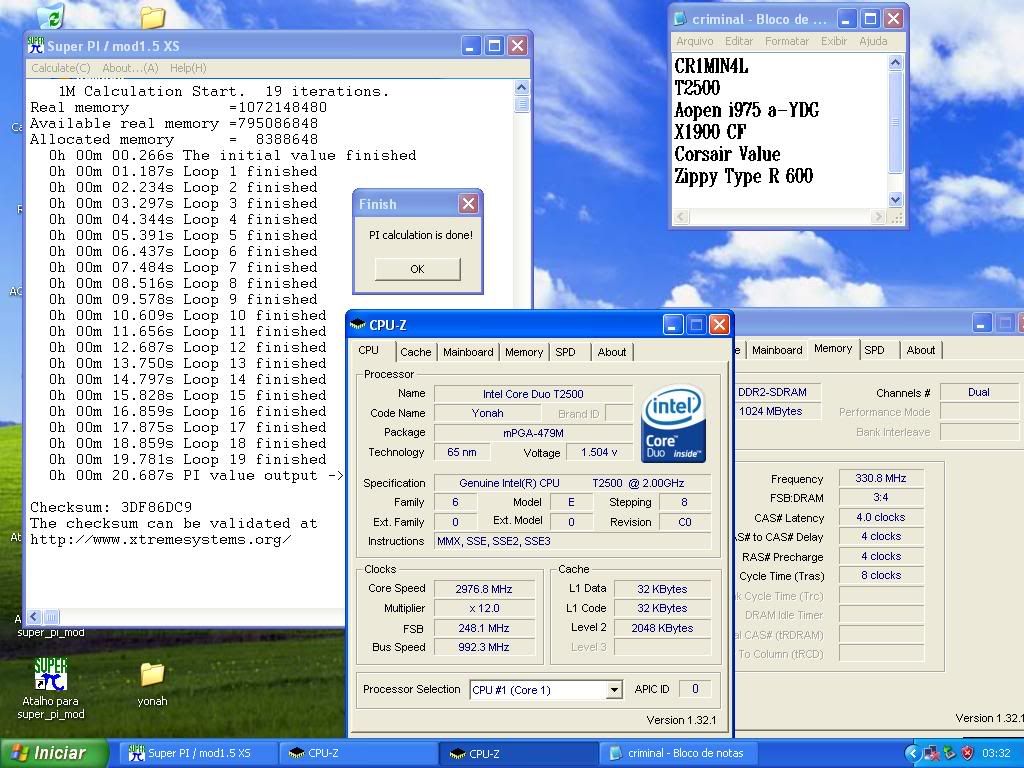Open the Processor Selection dropdown
This screenshot has width=1024, height=768.
pyautogui.click(x=614, y=690)
